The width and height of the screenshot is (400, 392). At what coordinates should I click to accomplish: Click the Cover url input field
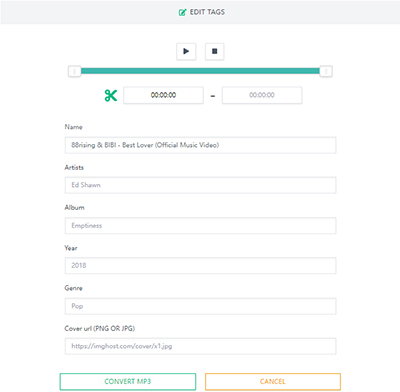pyautogui.click(x=200, y=346)
